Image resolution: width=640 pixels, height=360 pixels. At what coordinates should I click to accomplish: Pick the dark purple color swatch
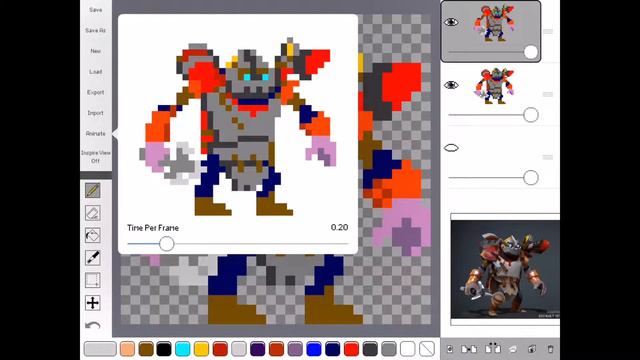[x=258, y=349]
